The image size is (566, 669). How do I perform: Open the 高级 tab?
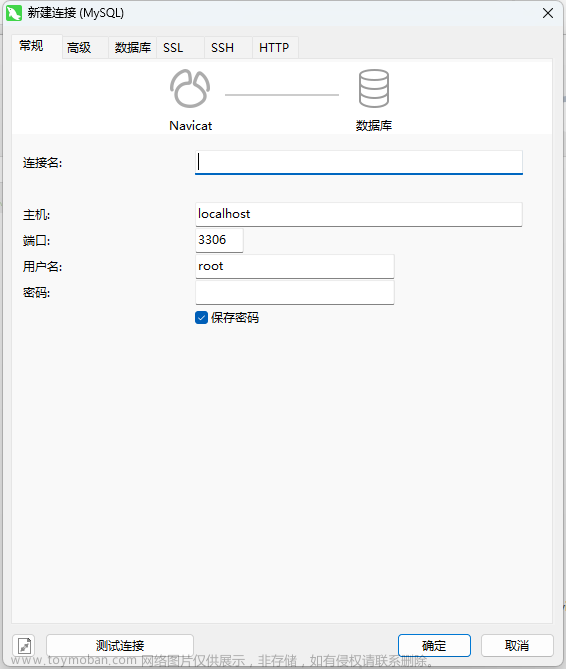(84, 47)
